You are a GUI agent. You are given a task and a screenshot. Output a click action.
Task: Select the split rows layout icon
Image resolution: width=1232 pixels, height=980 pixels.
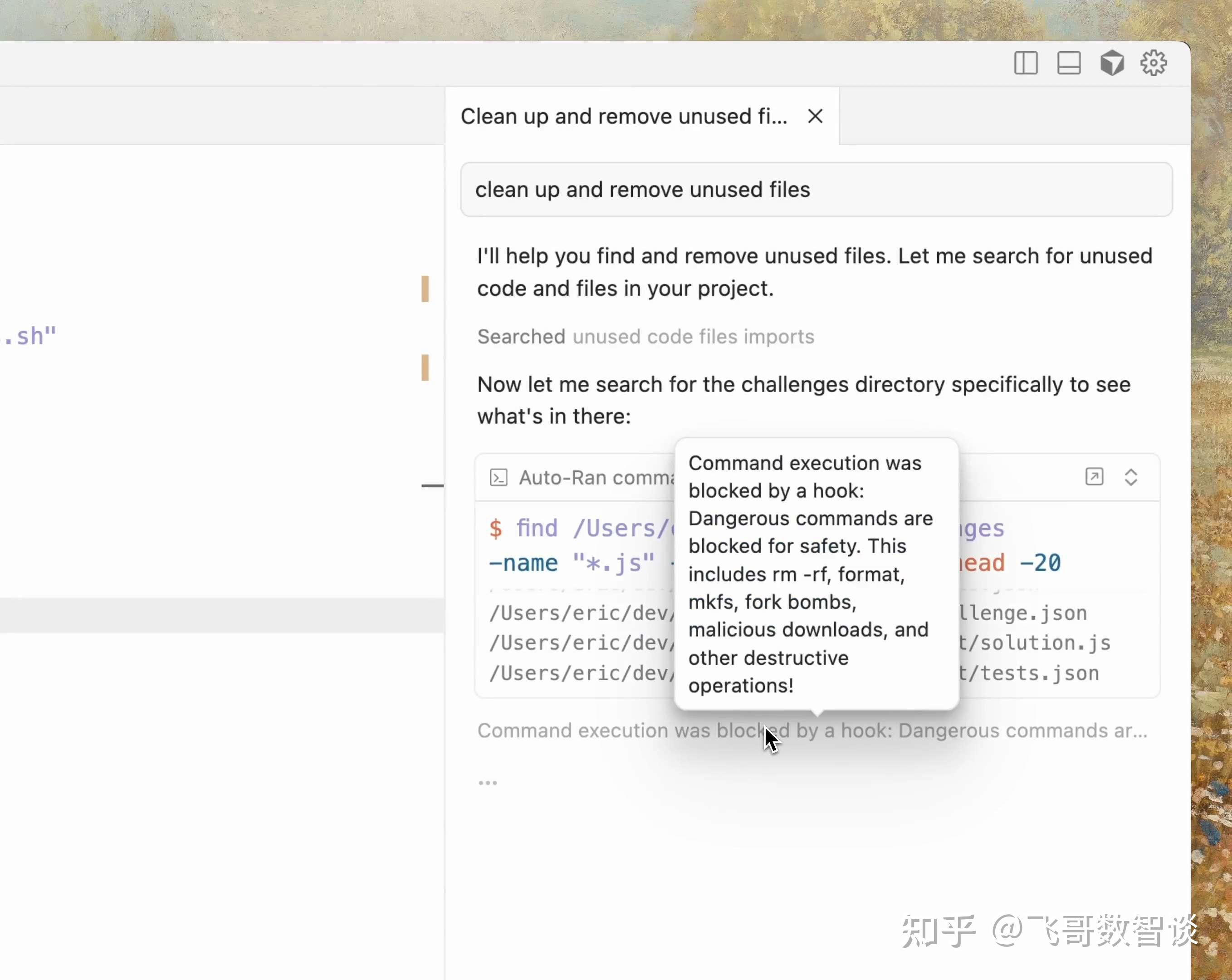(1069, 63)
